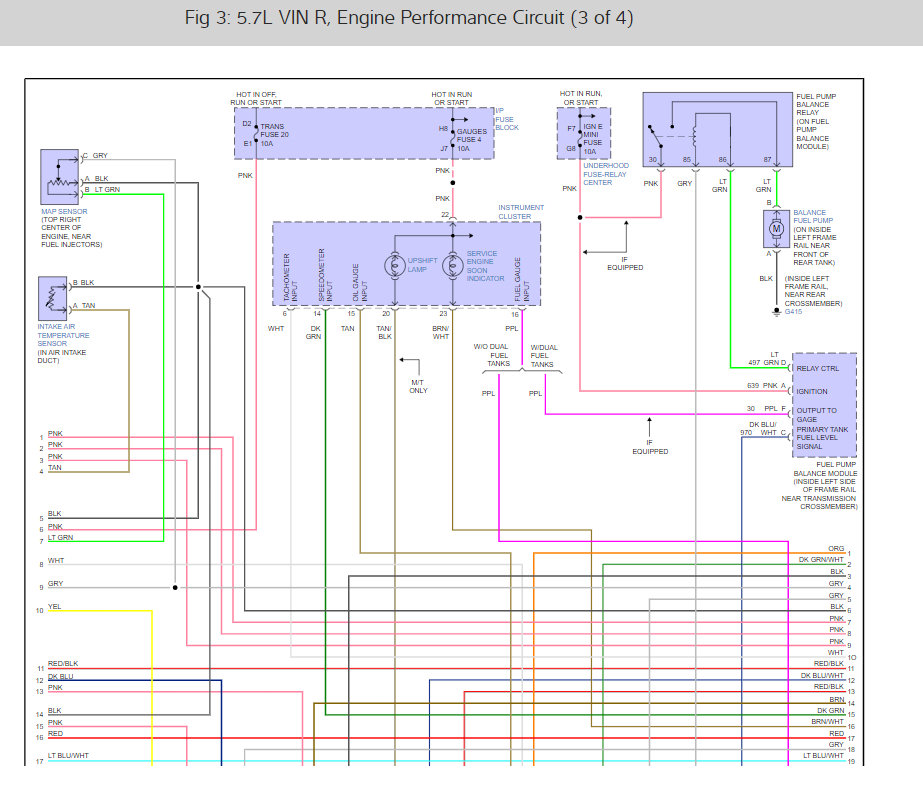Click the GAUGES fuse 4 fuse symbol
This screenshot has height=786, width=923.
point(452,138)
